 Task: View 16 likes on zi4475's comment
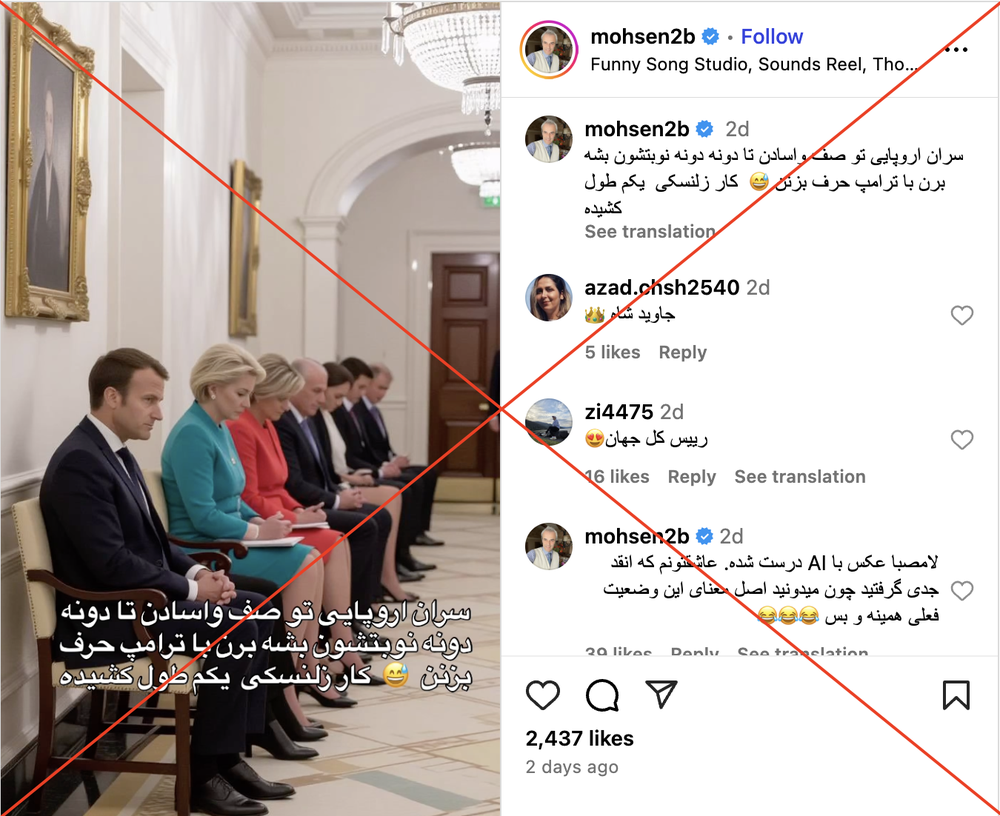pyautogui.click(x=617, y=477)
